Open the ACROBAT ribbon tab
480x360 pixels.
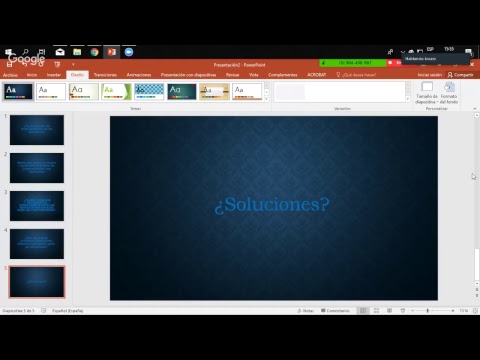[x=317, y=75]
